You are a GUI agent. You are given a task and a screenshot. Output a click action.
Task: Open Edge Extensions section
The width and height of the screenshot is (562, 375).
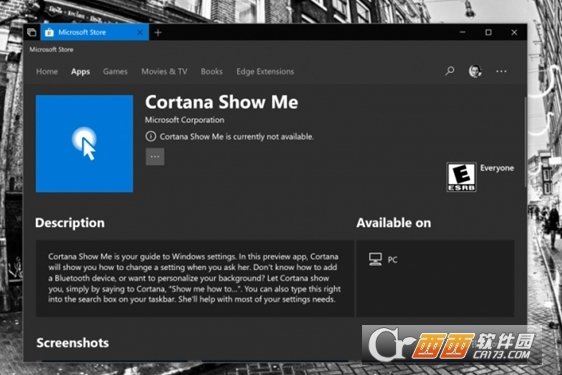265,71
